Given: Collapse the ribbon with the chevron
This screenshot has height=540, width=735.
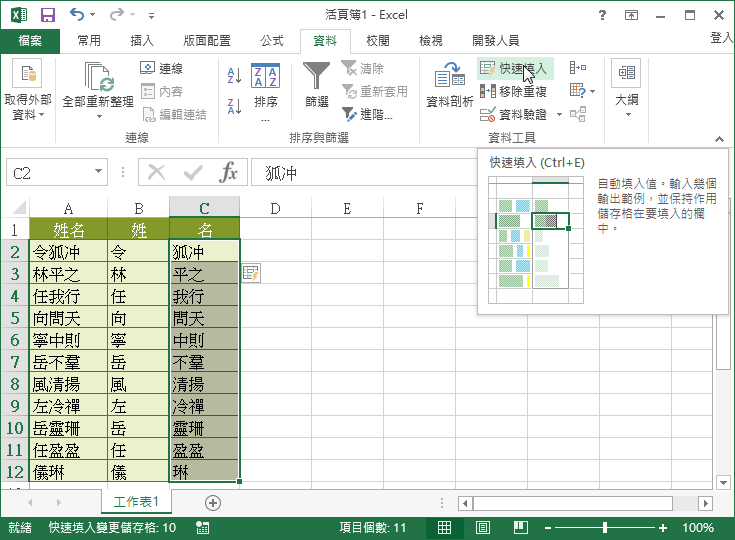Looking at the screenshot, I should click(x=719, y=139).
